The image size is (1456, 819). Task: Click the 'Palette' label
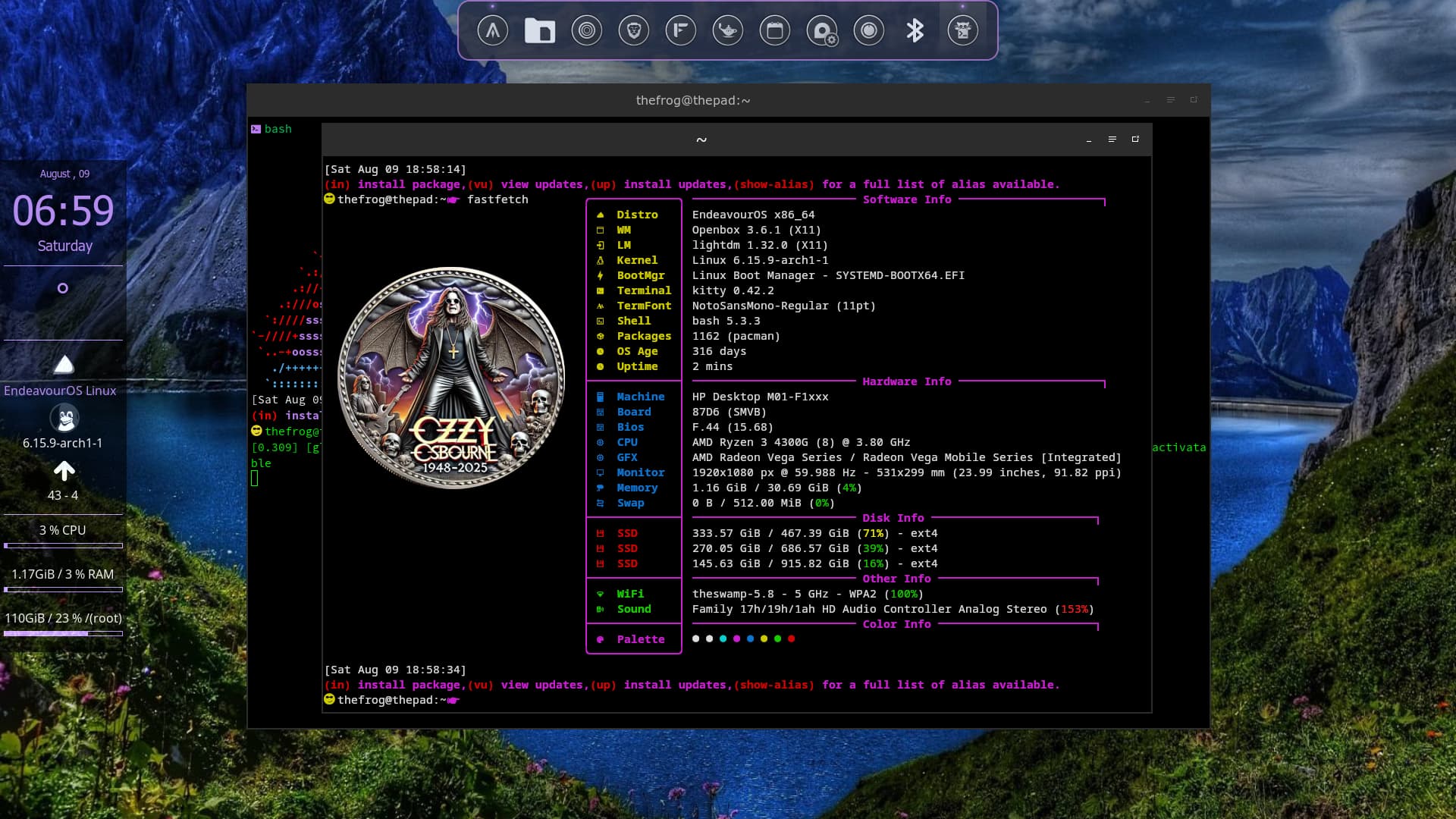641,639
